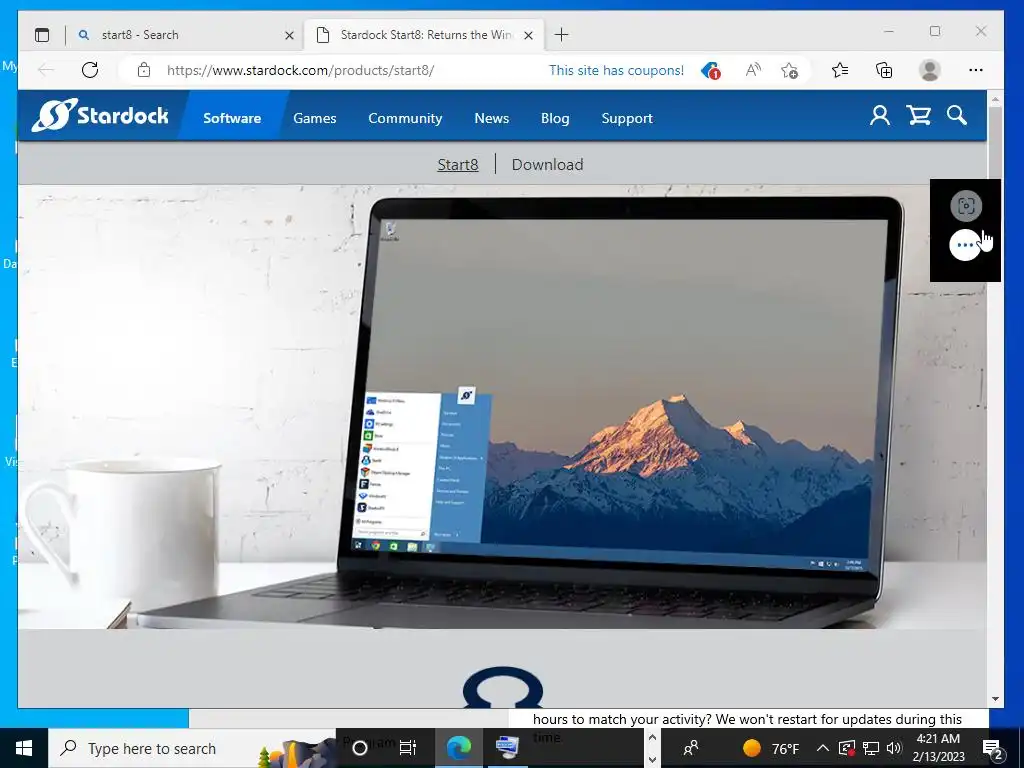Open the monitor app taskbar icon
Viewport: 1024px width, 768px height.
[507, 748]
